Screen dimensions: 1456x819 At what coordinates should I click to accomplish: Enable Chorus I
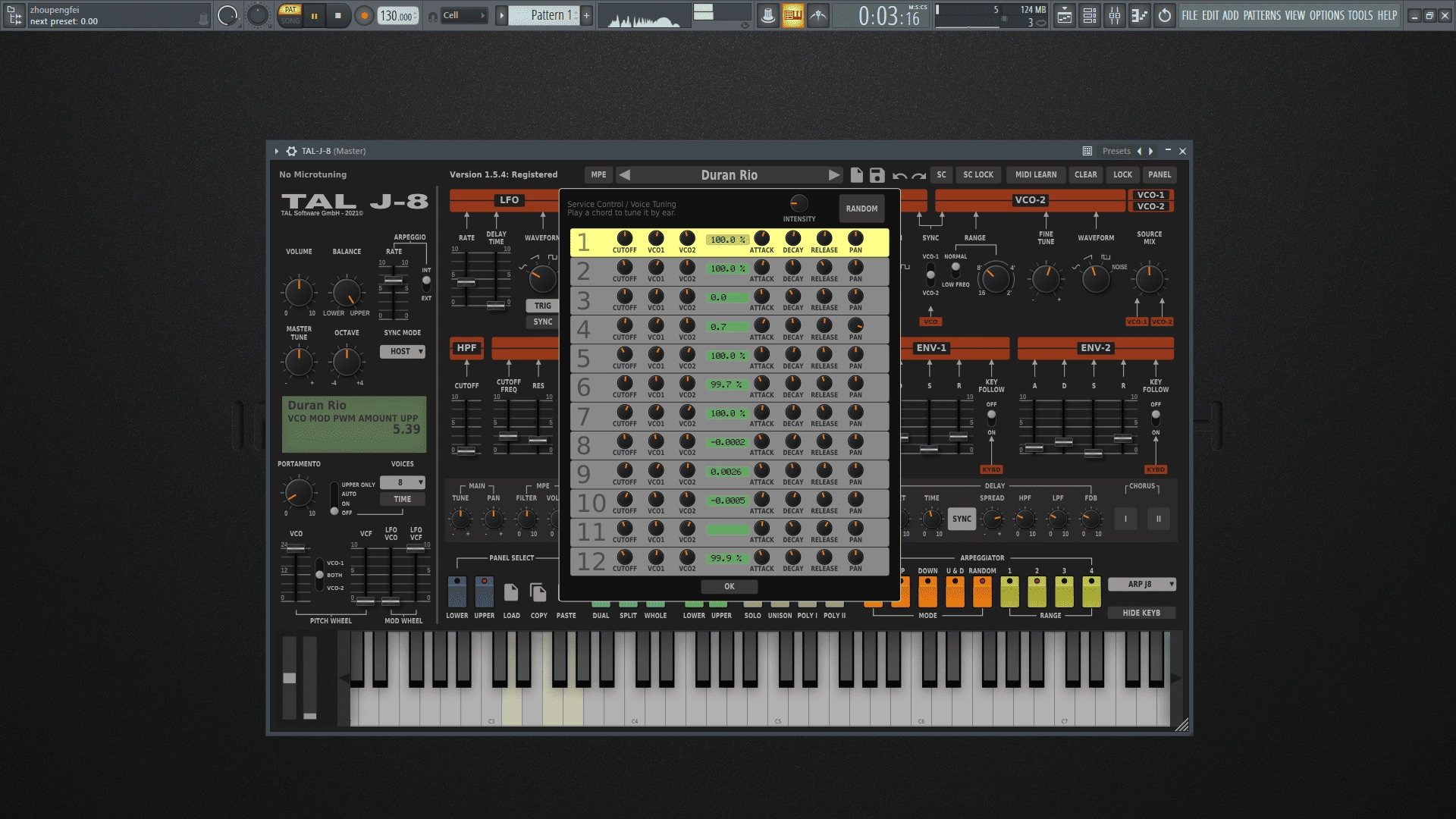click(x=1125, y=519)
